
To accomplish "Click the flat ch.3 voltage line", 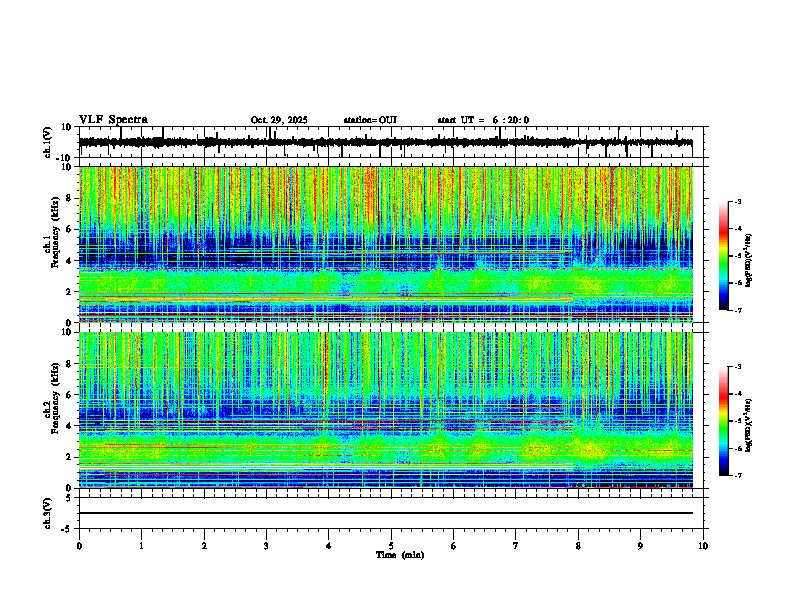I will [x=386, y=513].
